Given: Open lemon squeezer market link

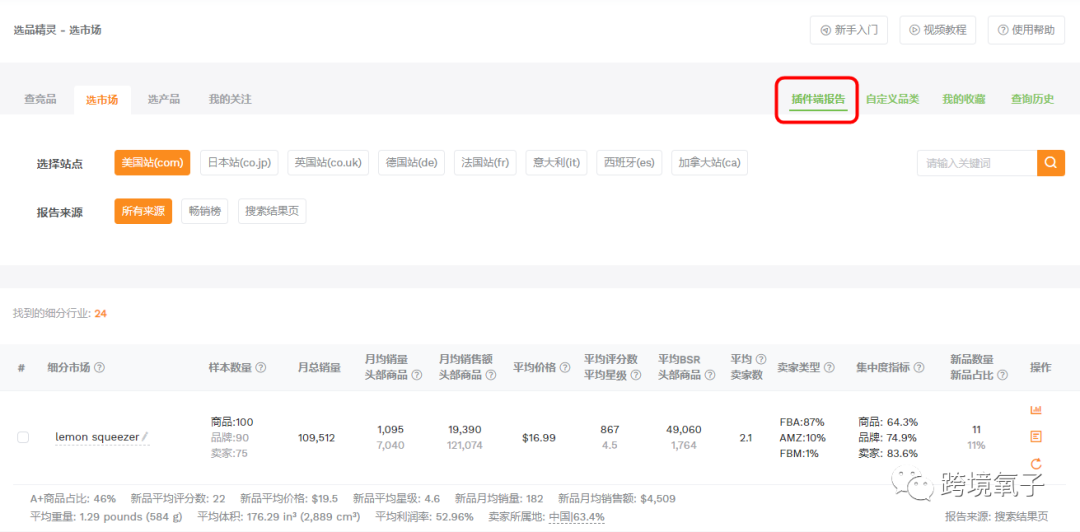Looking at the screenshot, I should pos(97,437).
